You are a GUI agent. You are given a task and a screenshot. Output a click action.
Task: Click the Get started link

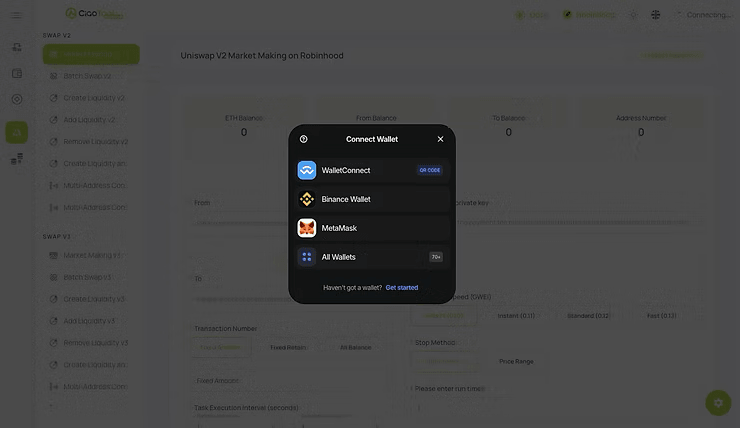tap(402, 287)
